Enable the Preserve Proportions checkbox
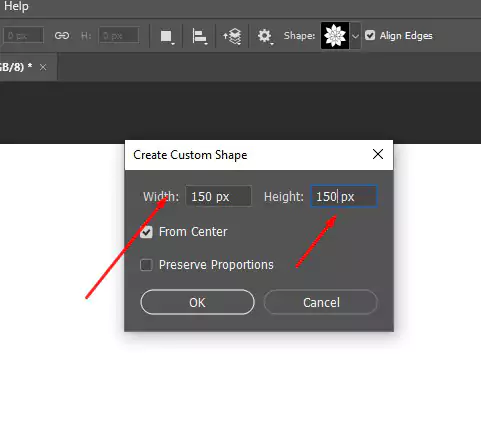 tap(146, 265)
